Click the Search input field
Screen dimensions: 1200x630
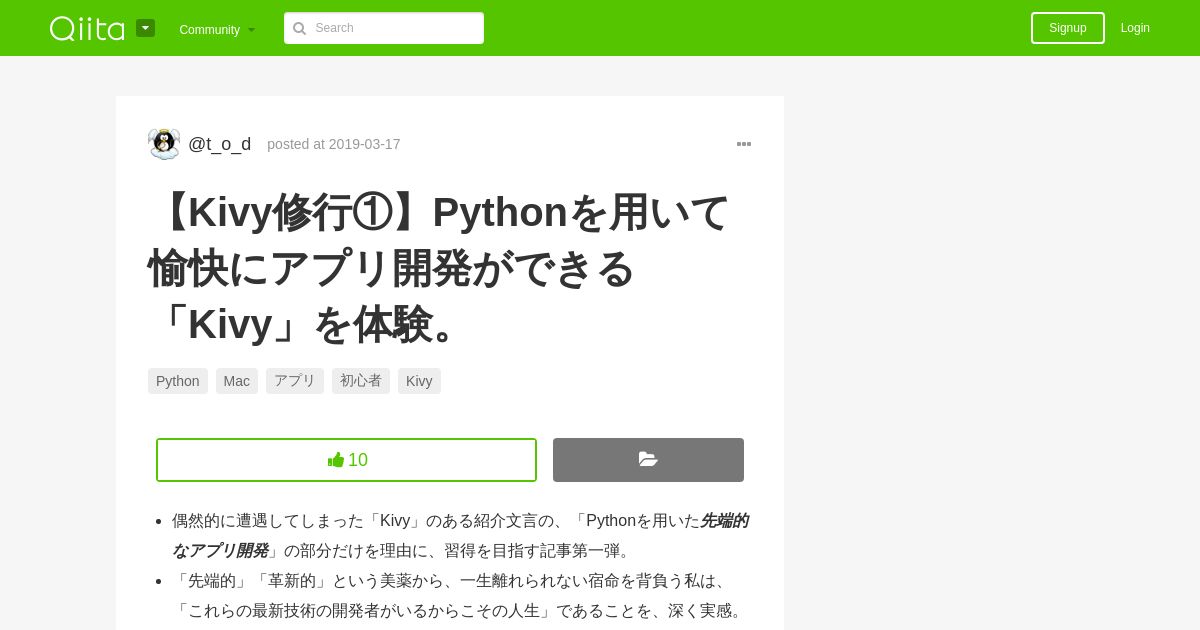click(x=384, y=28)
